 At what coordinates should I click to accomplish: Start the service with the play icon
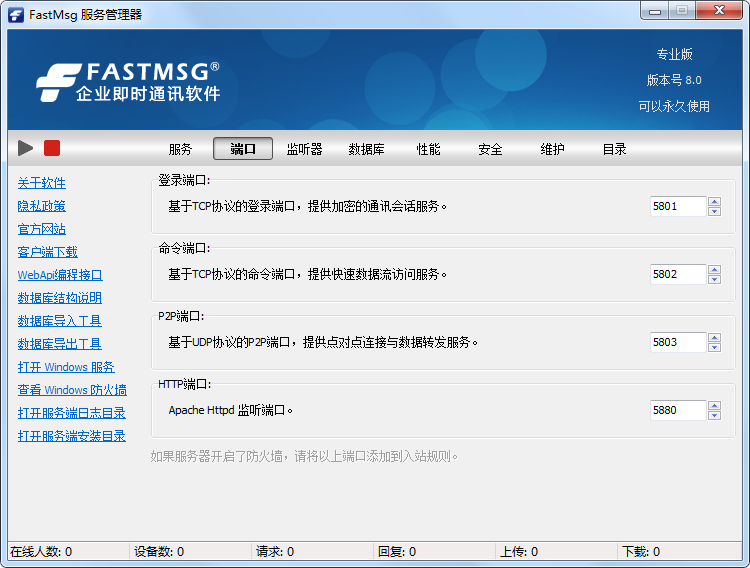25,148
